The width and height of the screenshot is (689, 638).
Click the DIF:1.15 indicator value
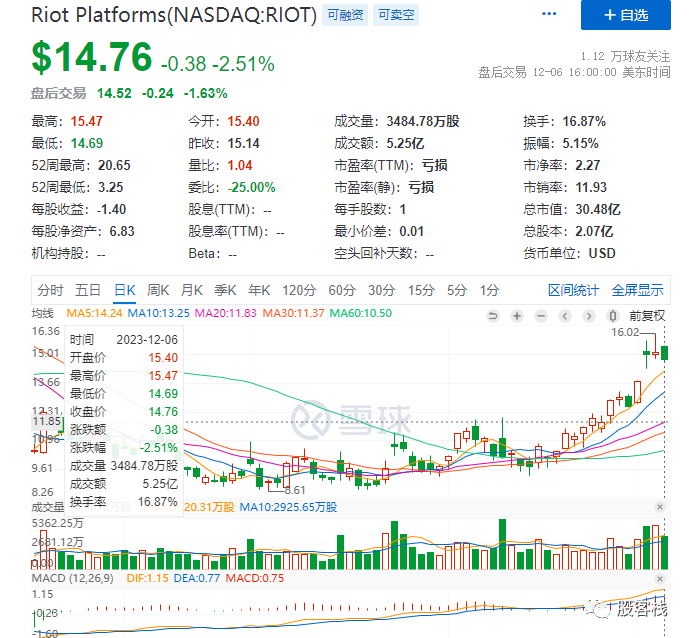148,578
